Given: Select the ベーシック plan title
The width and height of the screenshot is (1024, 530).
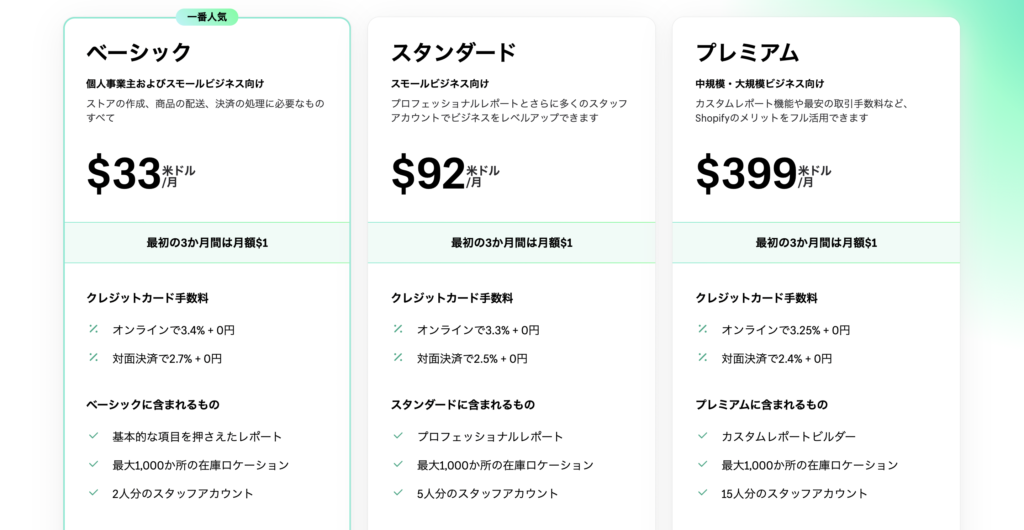Looking at the screenshot, I should (139, 52).
